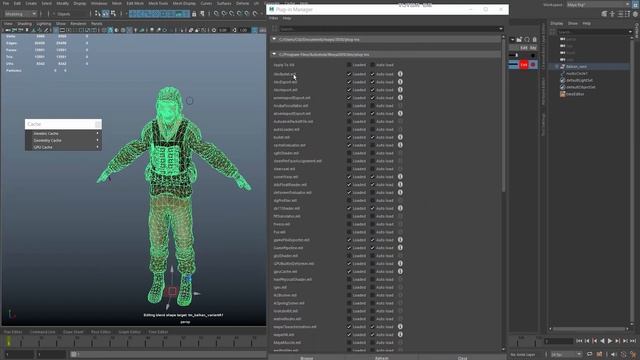The image size is (640, 360).
Task: Expand the GPU Cache submenu
Action: (x=63, y=147)
